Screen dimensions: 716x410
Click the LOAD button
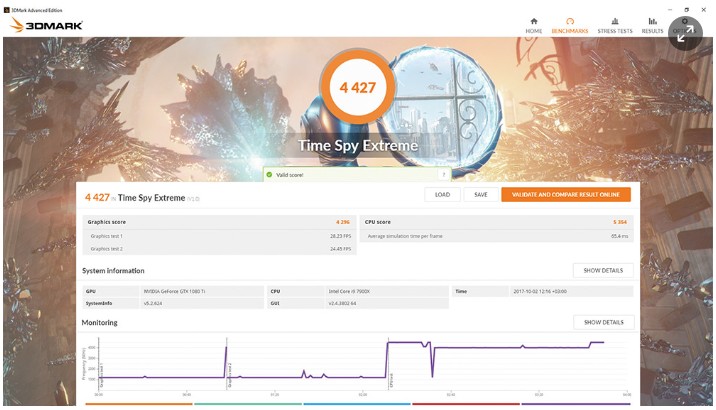[x=442, y=194]
